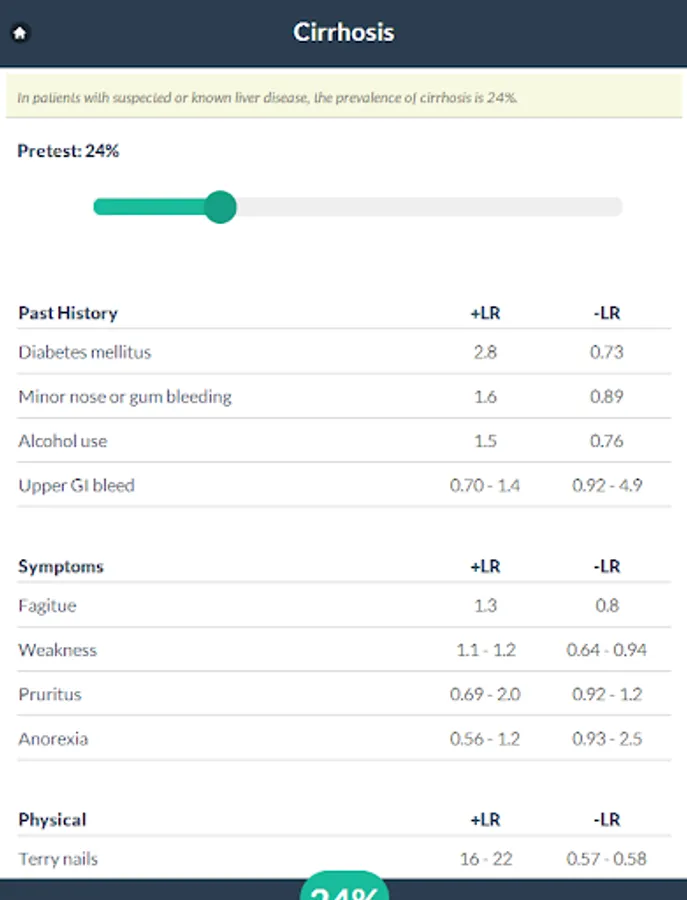Click Weakness +LR range 1.1 - 1.2
The height and width of the screenshot is (900, 687).
pos(485,650)
